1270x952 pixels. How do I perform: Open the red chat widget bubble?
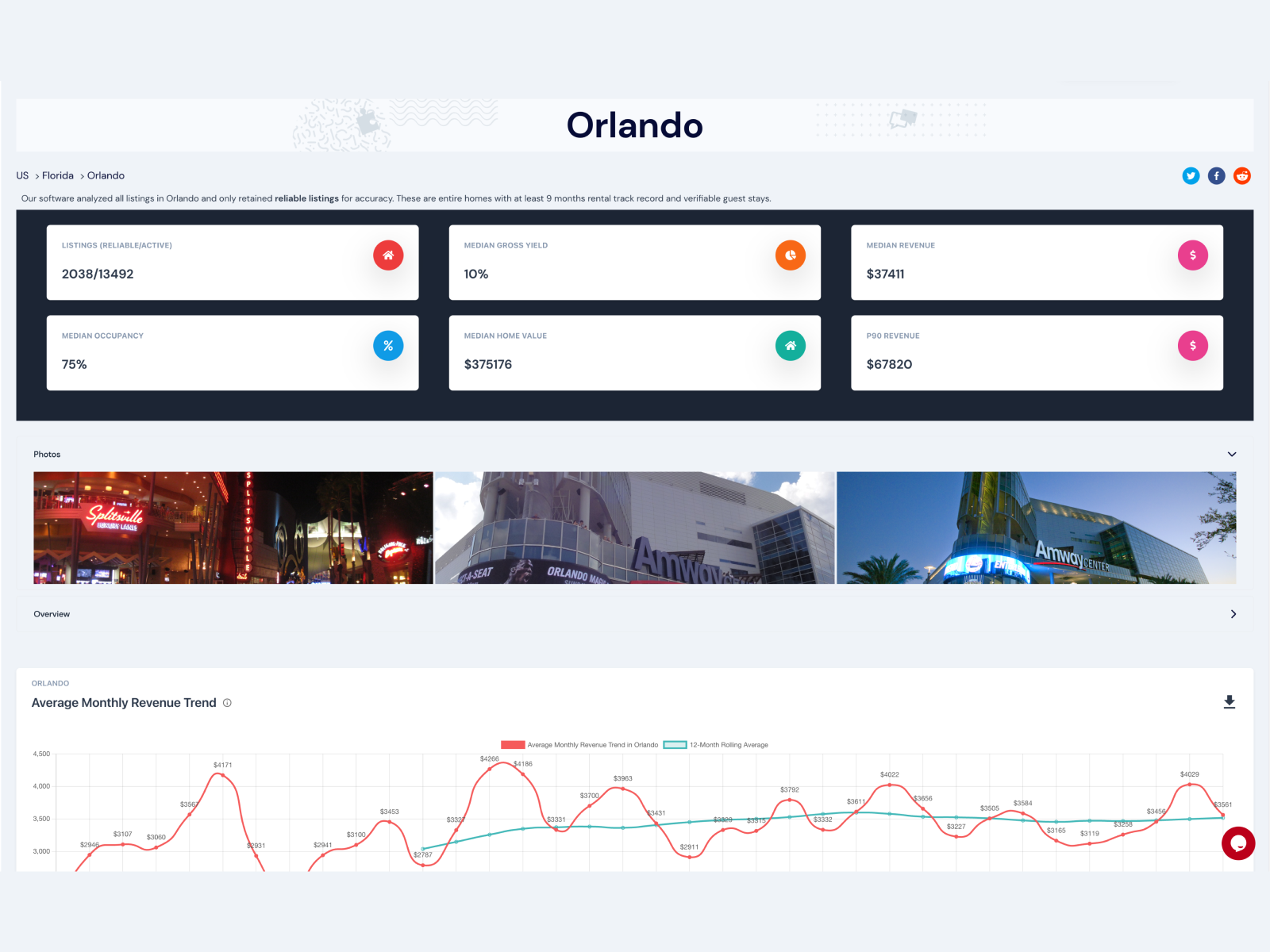click(1238, 843)
